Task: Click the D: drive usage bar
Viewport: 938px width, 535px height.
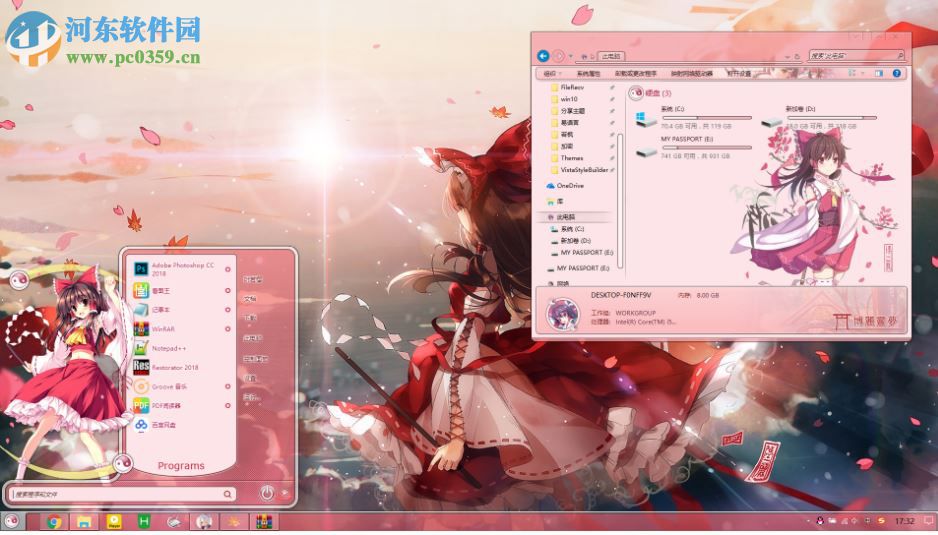Action: 832,118
